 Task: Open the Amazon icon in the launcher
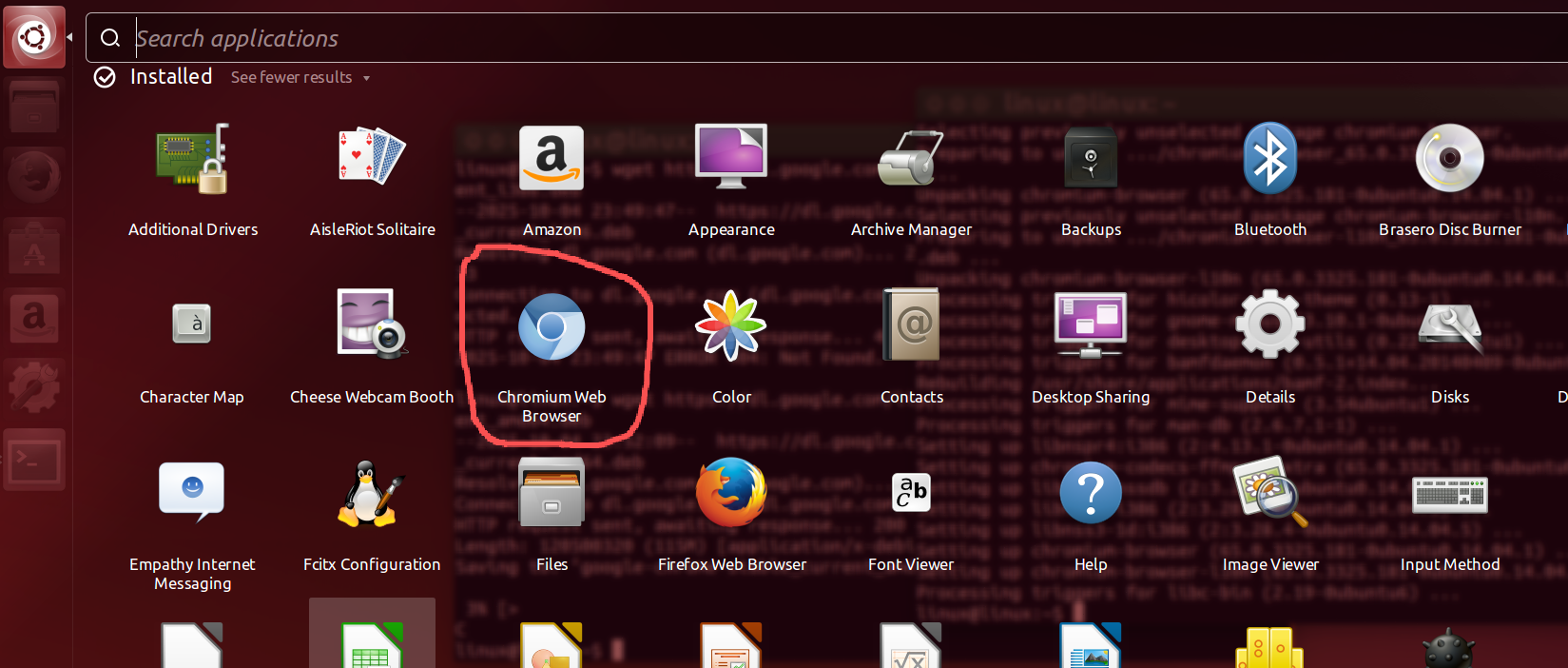click(34, 317)
